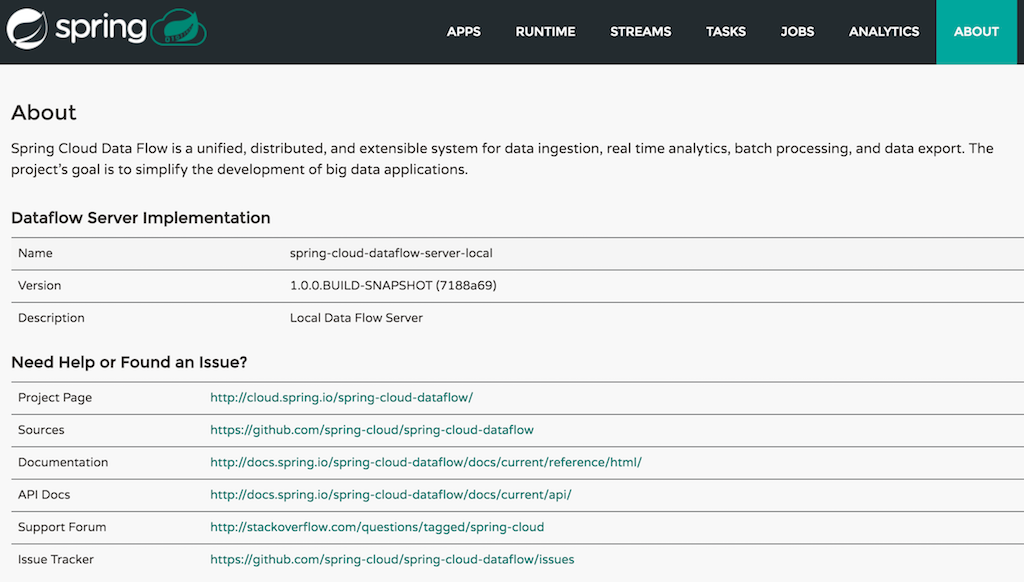Click the Spring logo icon
Viewport: 1024px width, 582px height.
[27, 28]
